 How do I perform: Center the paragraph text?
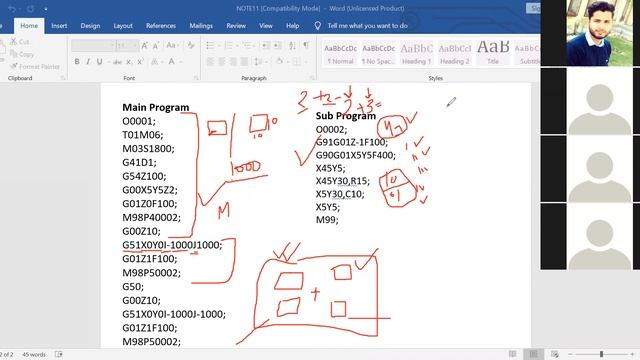coord(222,62)
